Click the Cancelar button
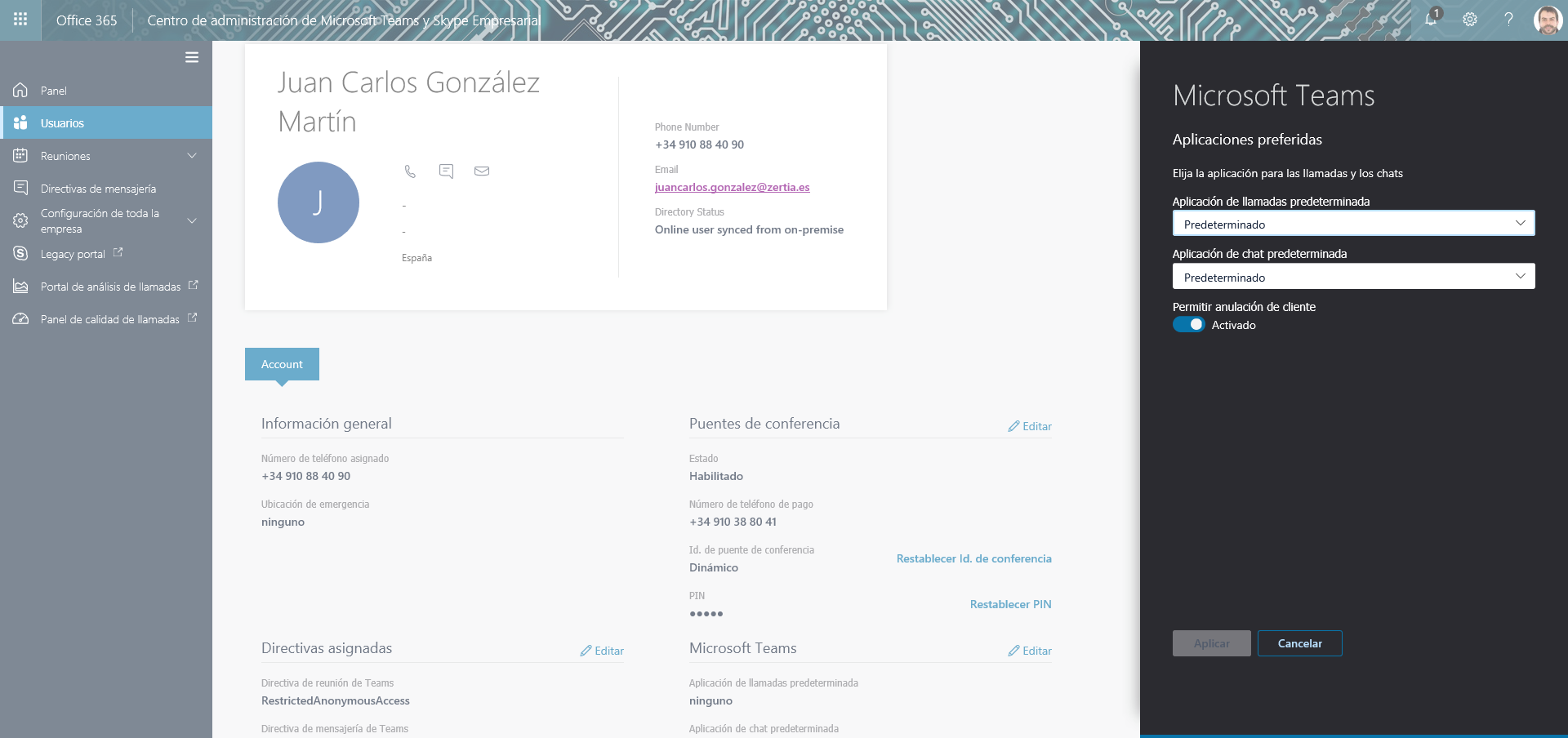 pos(1298,643)
